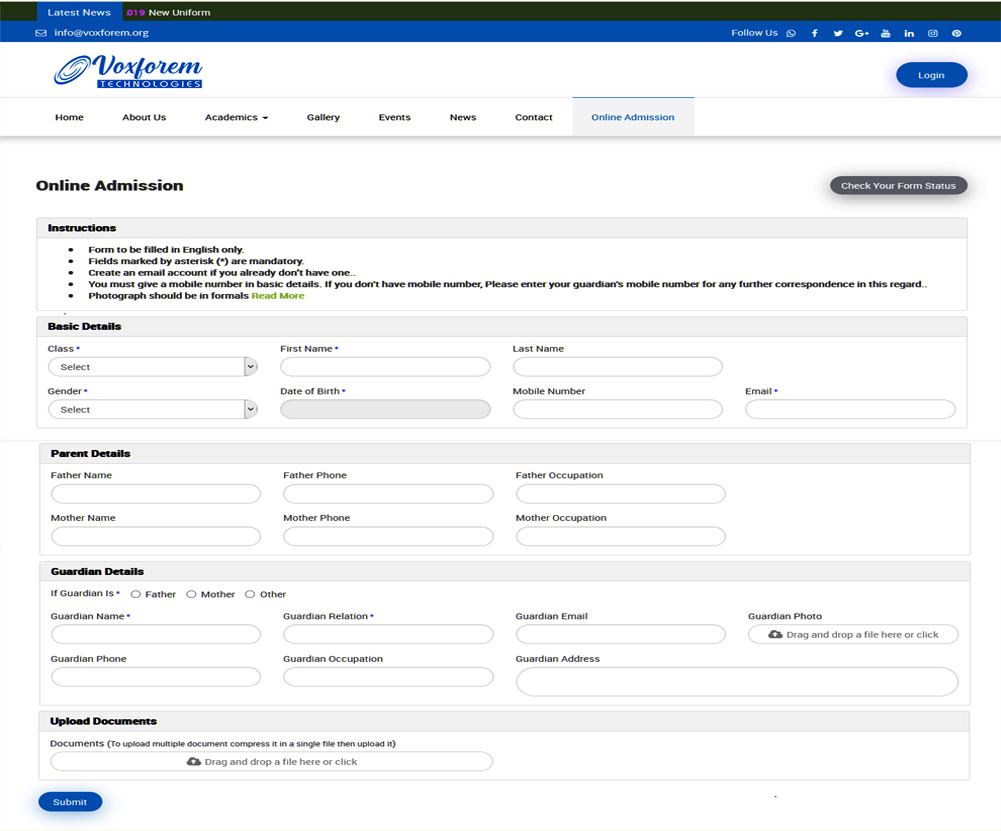Viewport: 1001px width, 831px height.
Task: Click the Google Plus icon
Action: point(862,33)
